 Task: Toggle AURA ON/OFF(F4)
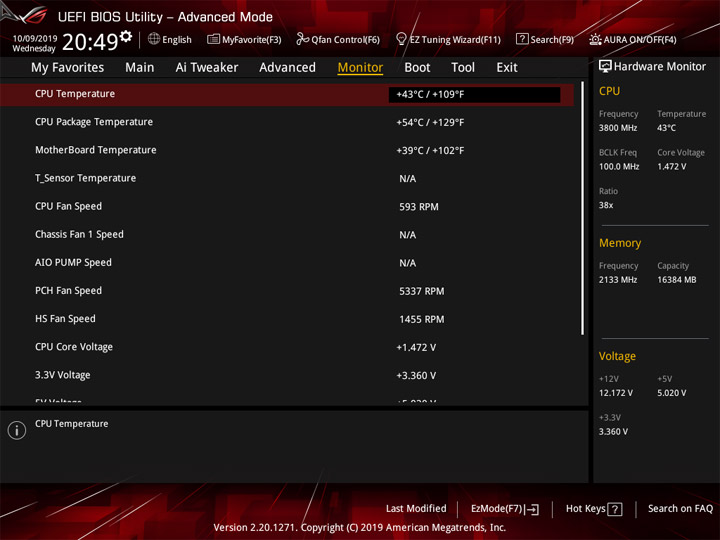point(640,40)
